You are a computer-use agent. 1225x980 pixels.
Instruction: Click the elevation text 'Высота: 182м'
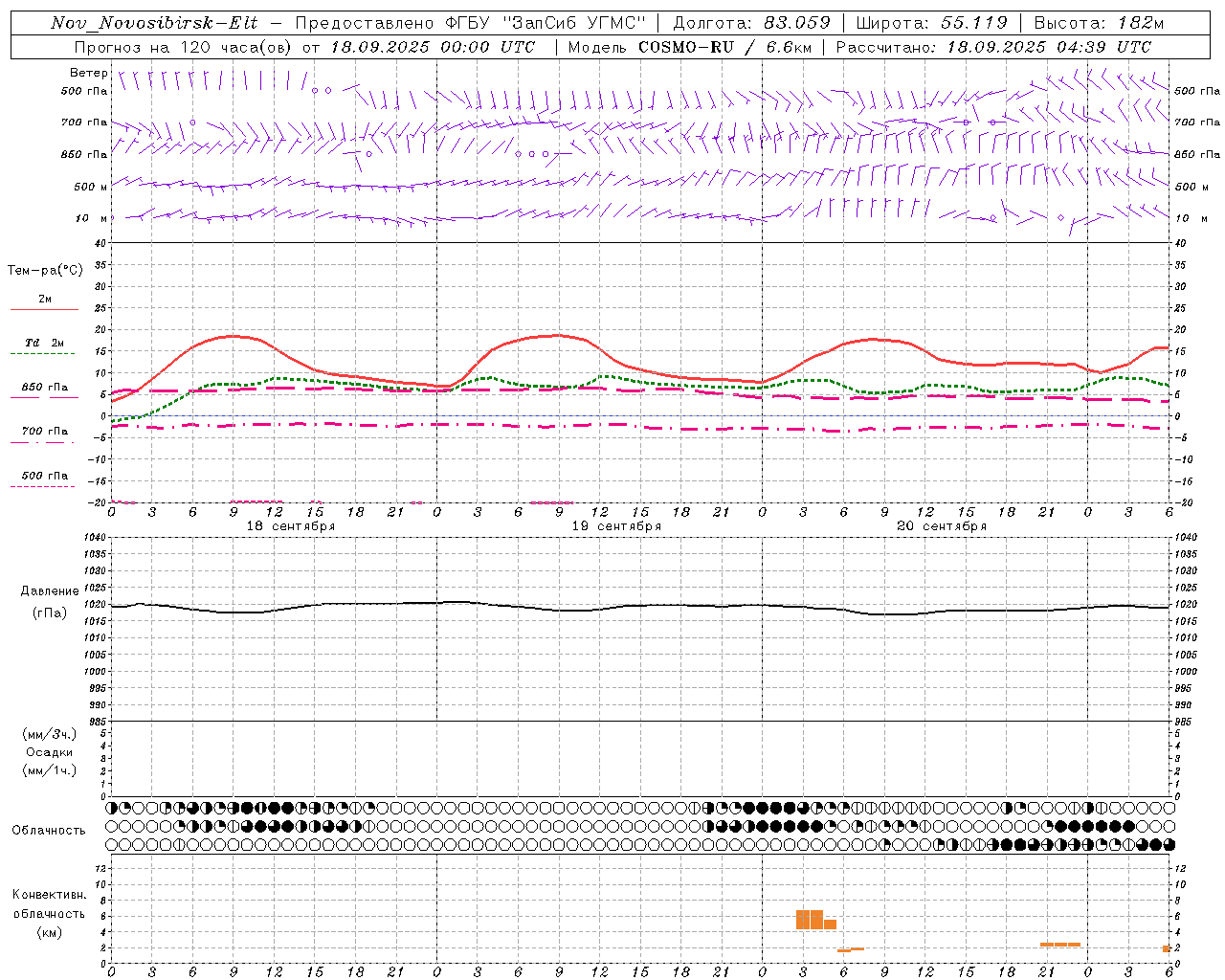(1099, 23)
